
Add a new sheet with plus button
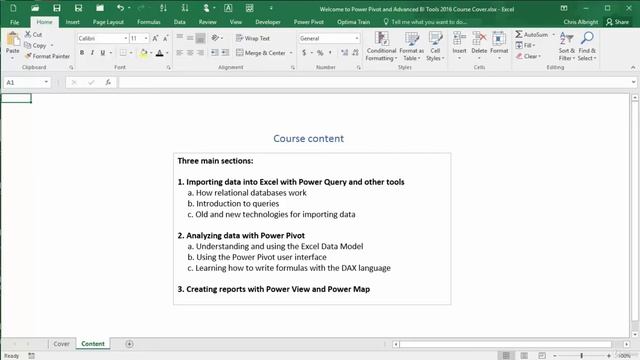[129, 344]
